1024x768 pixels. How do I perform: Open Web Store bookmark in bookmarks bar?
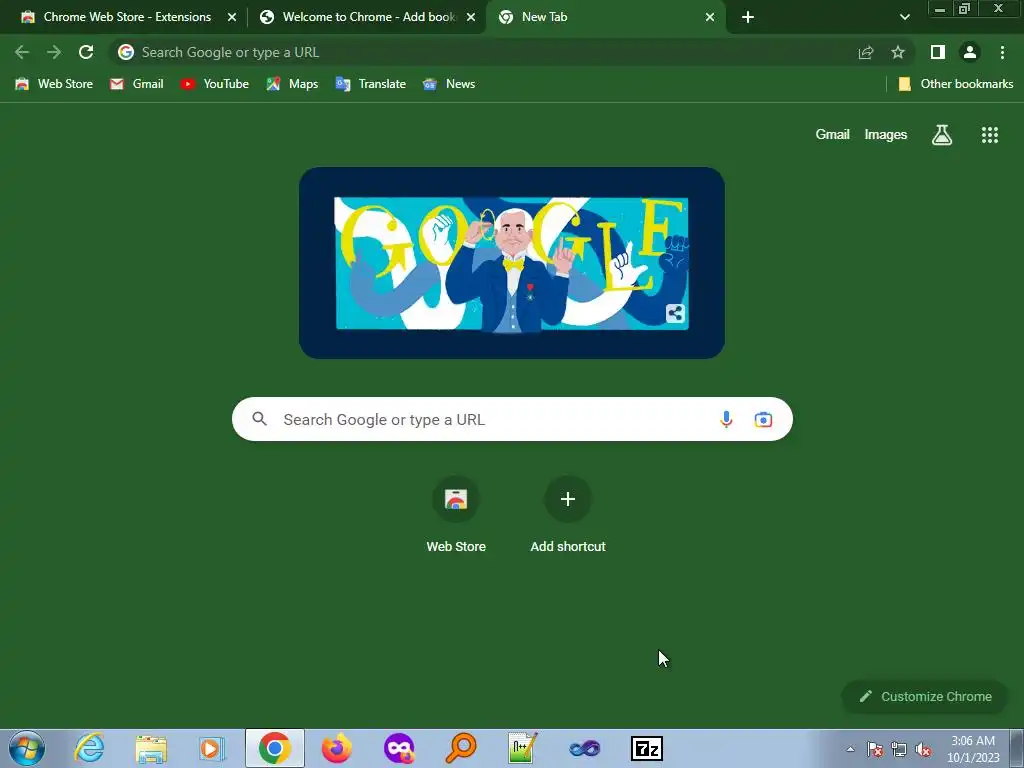(x=54, y=84)
